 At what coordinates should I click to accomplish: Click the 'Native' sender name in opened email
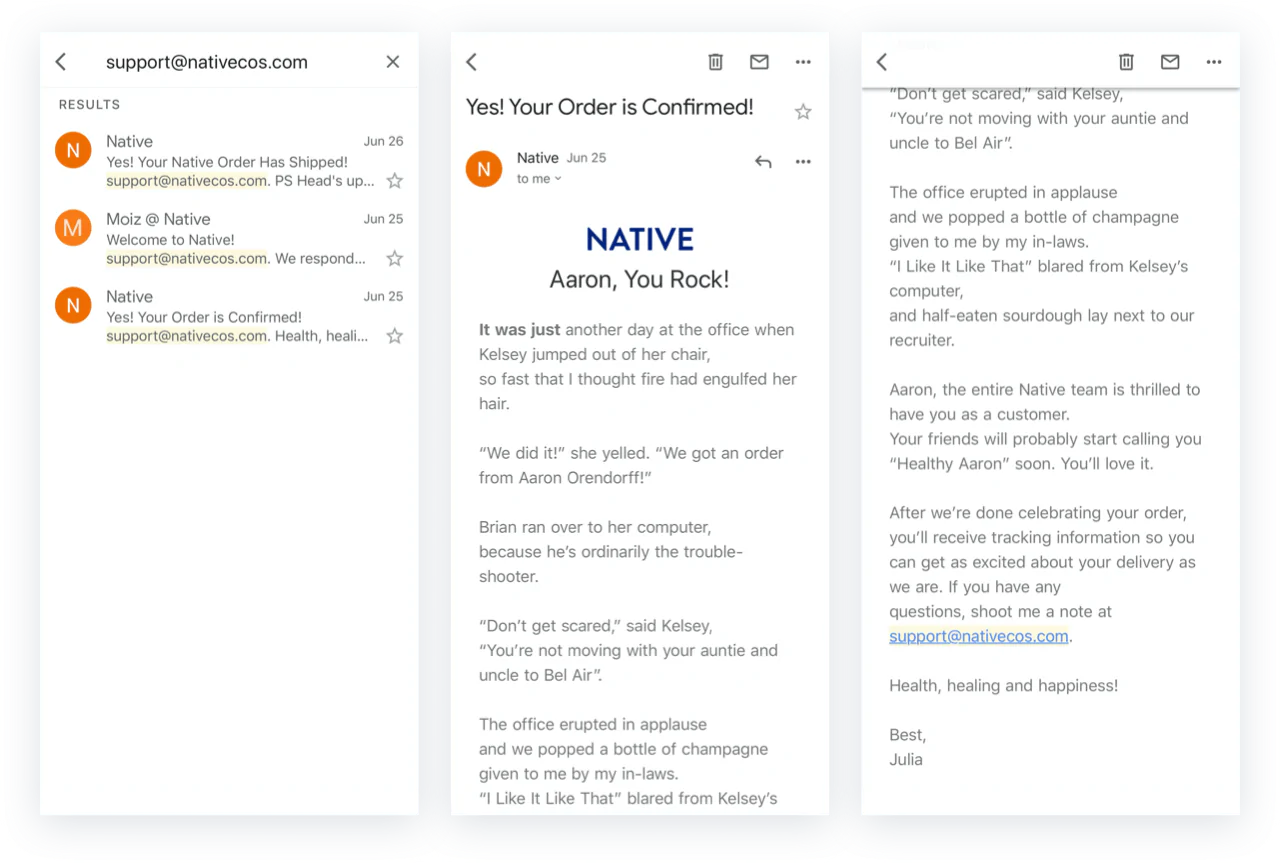(x=538, y=158)
